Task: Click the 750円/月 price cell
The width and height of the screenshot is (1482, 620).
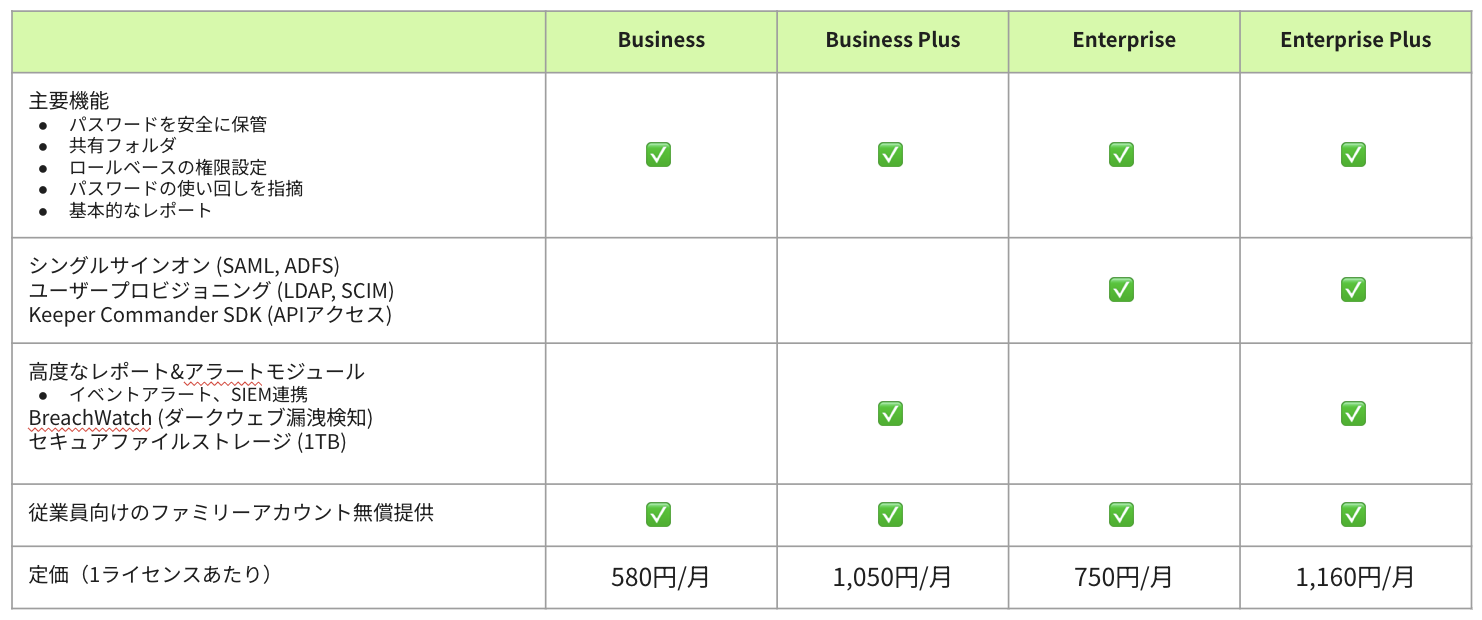Action: (1124, 577)
